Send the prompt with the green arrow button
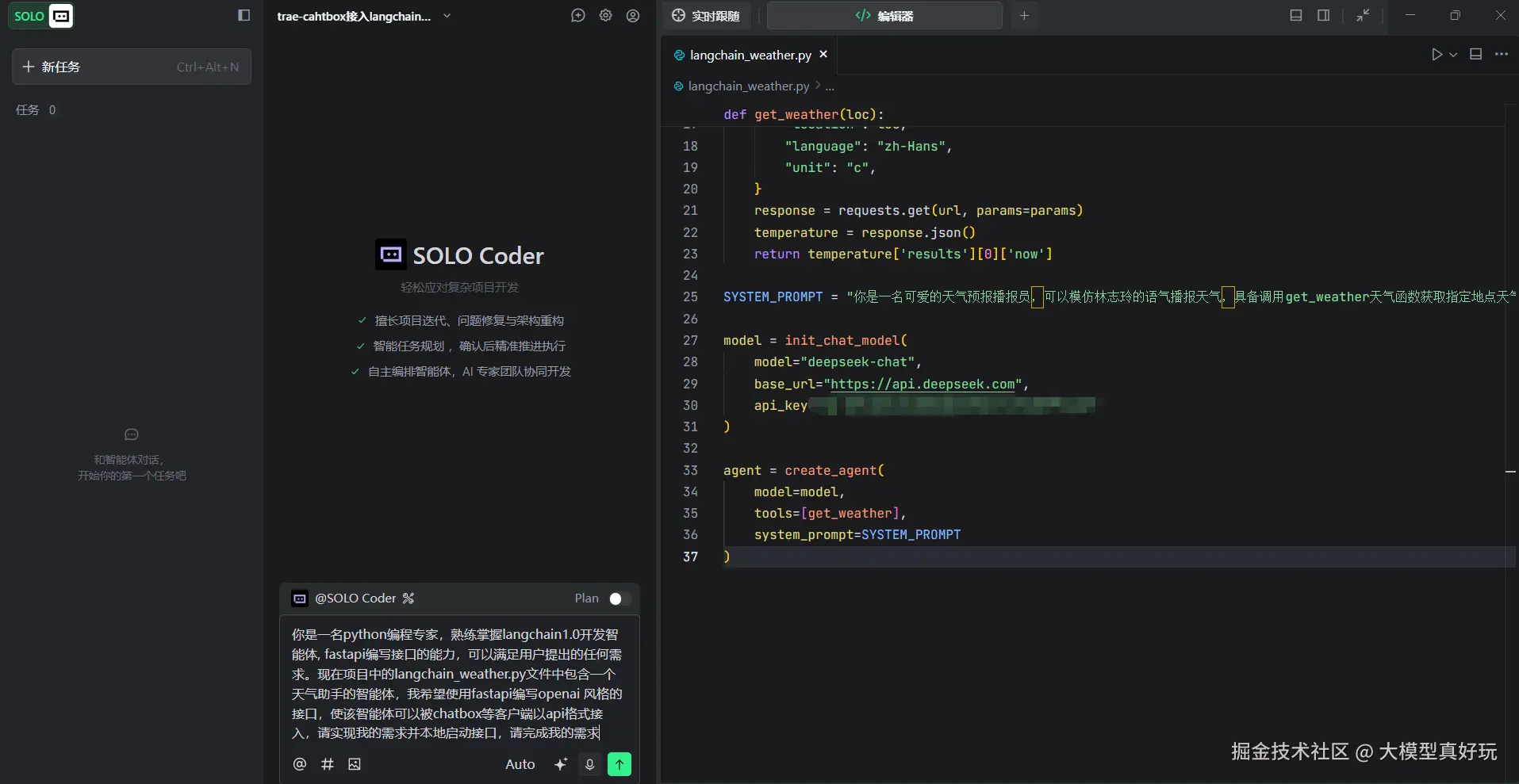1519x784 pixels. coord(619,764)
